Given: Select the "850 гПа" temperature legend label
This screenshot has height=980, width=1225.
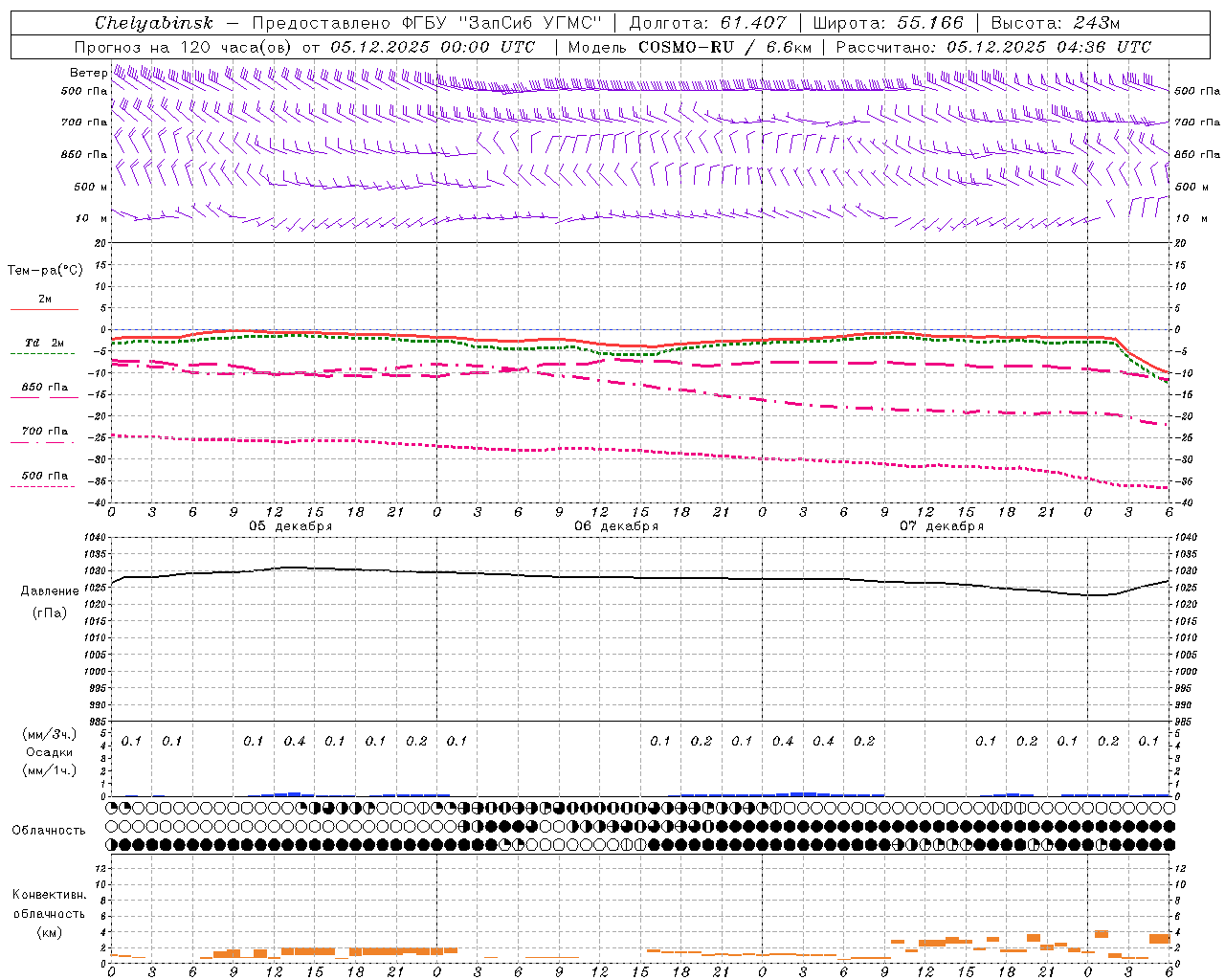Looking at the screenshot, I should [x=44, y=388].
